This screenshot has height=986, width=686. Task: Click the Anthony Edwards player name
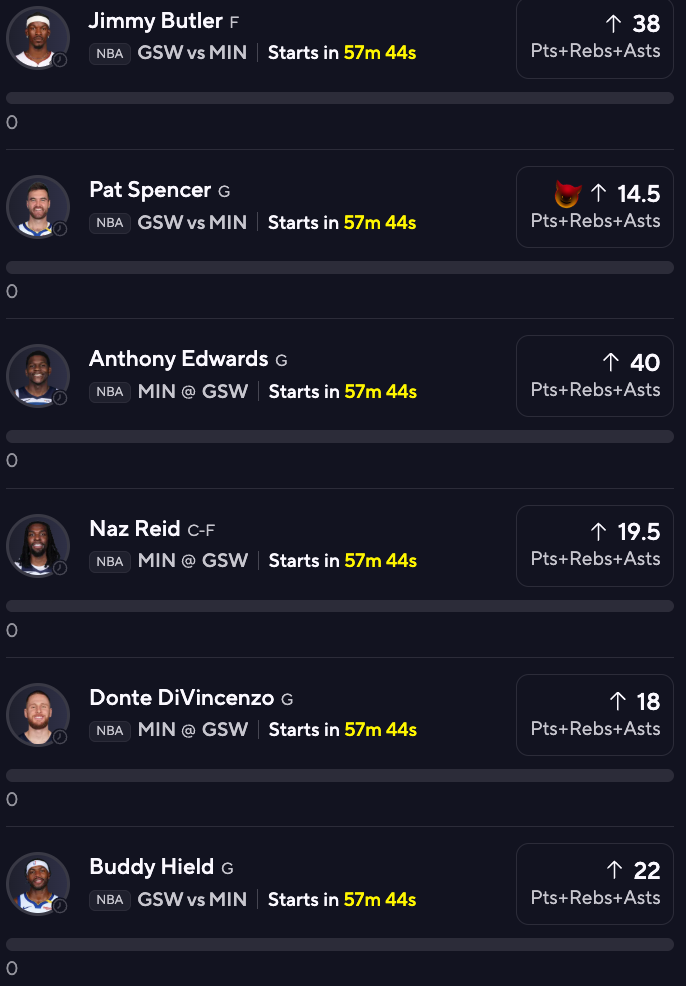point(179,359)
